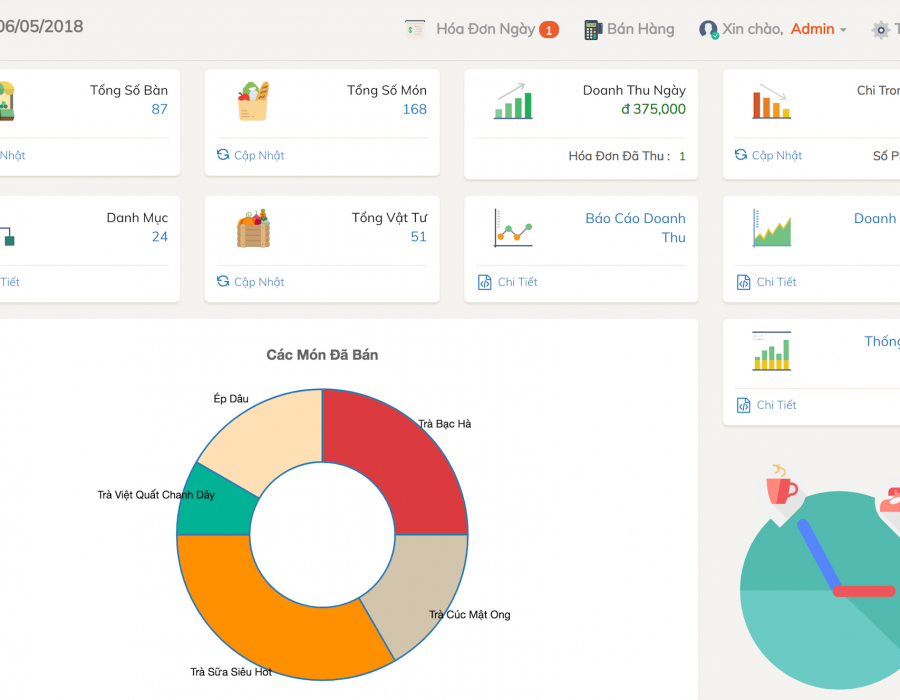
Task: Click the Doanh Thu Ngày green bar chart icon
Action: pyautogui.click(x=513, y=101)
